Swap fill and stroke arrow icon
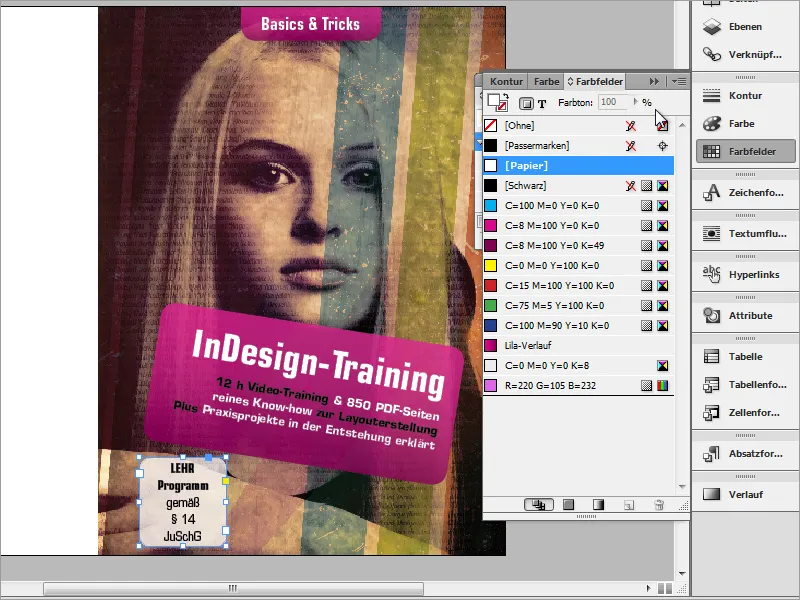This screenshot has height=600, width=800. pos(506,96)
